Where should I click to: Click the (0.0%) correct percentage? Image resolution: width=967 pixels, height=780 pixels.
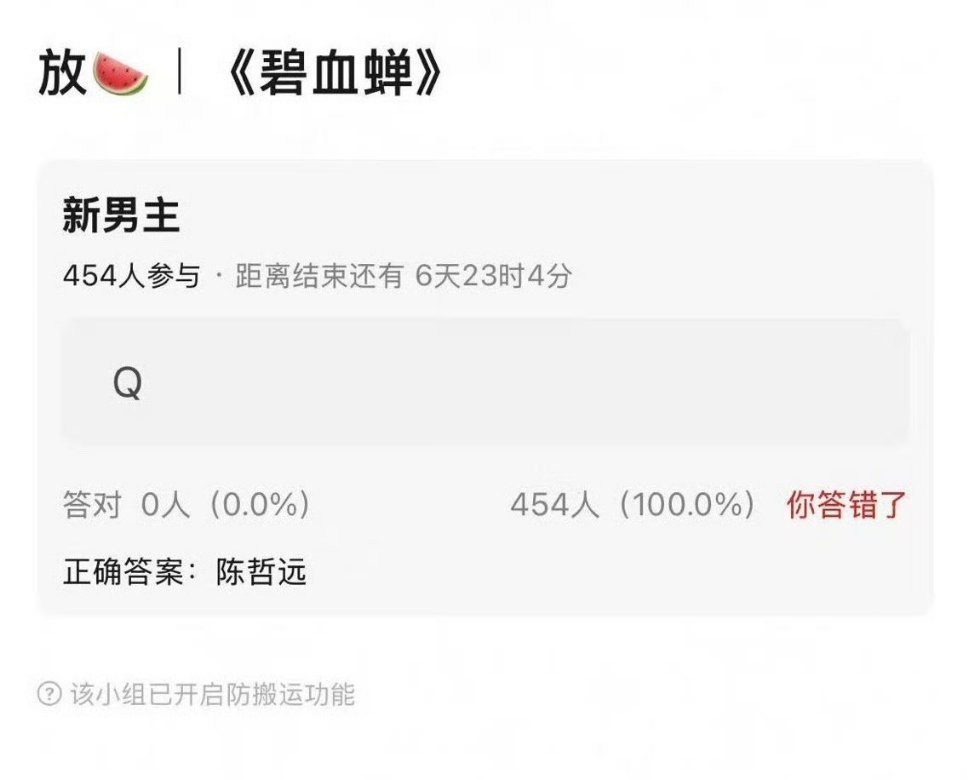[x=260, y=504]
